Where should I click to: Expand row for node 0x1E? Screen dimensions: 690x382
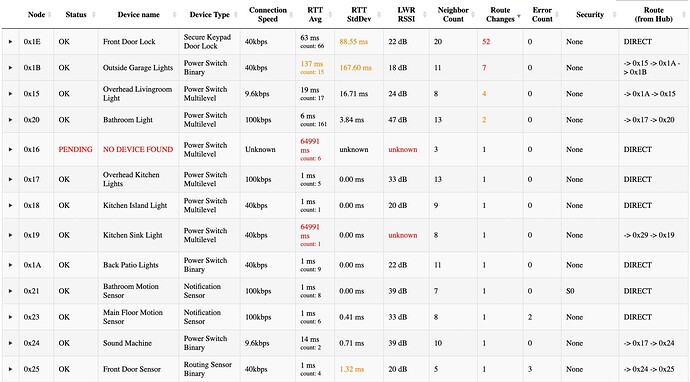click(x=11, y=42)
